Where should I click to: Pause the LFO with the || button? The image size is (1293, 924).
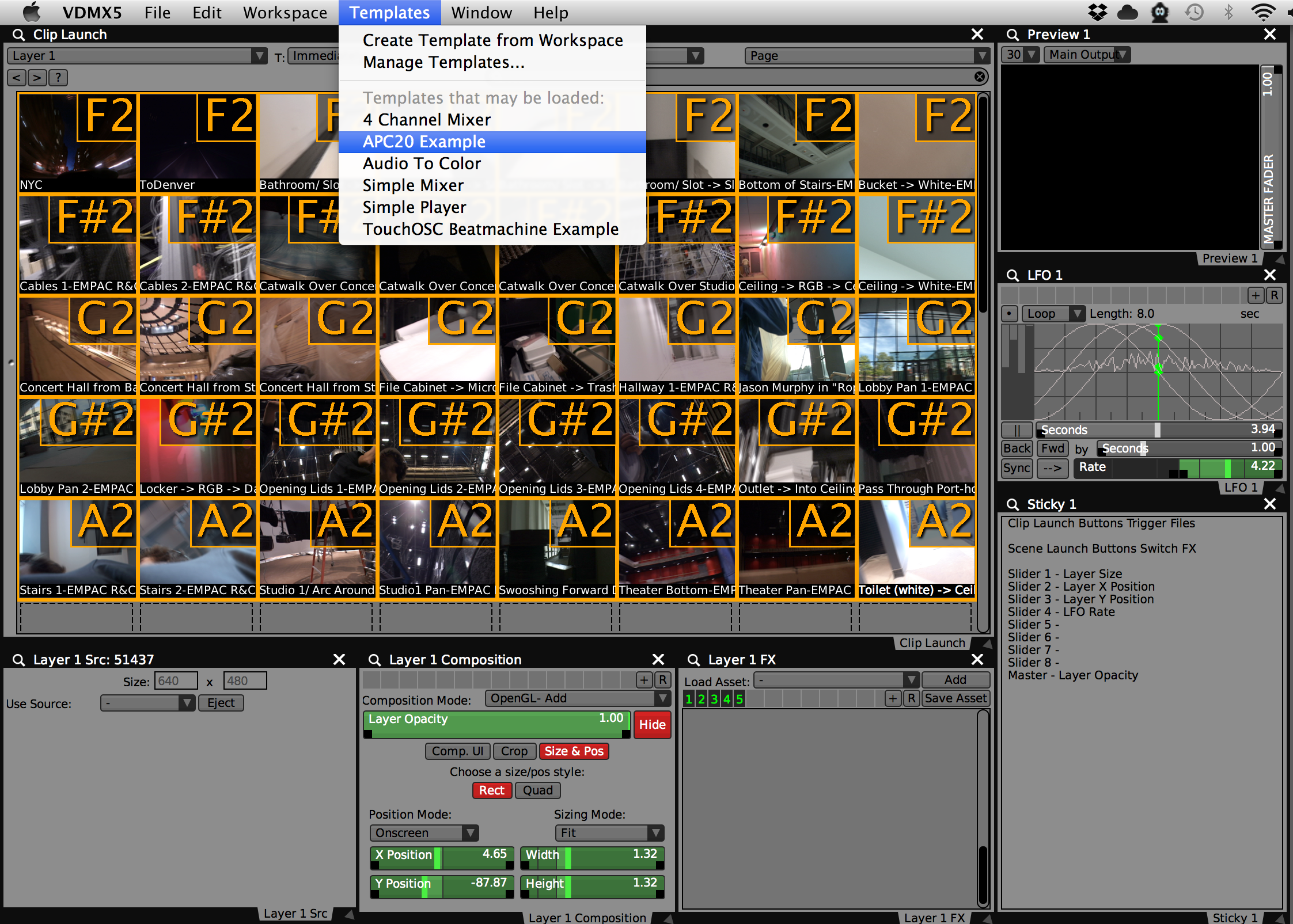pyautogui.click(x=1017, y=430)
